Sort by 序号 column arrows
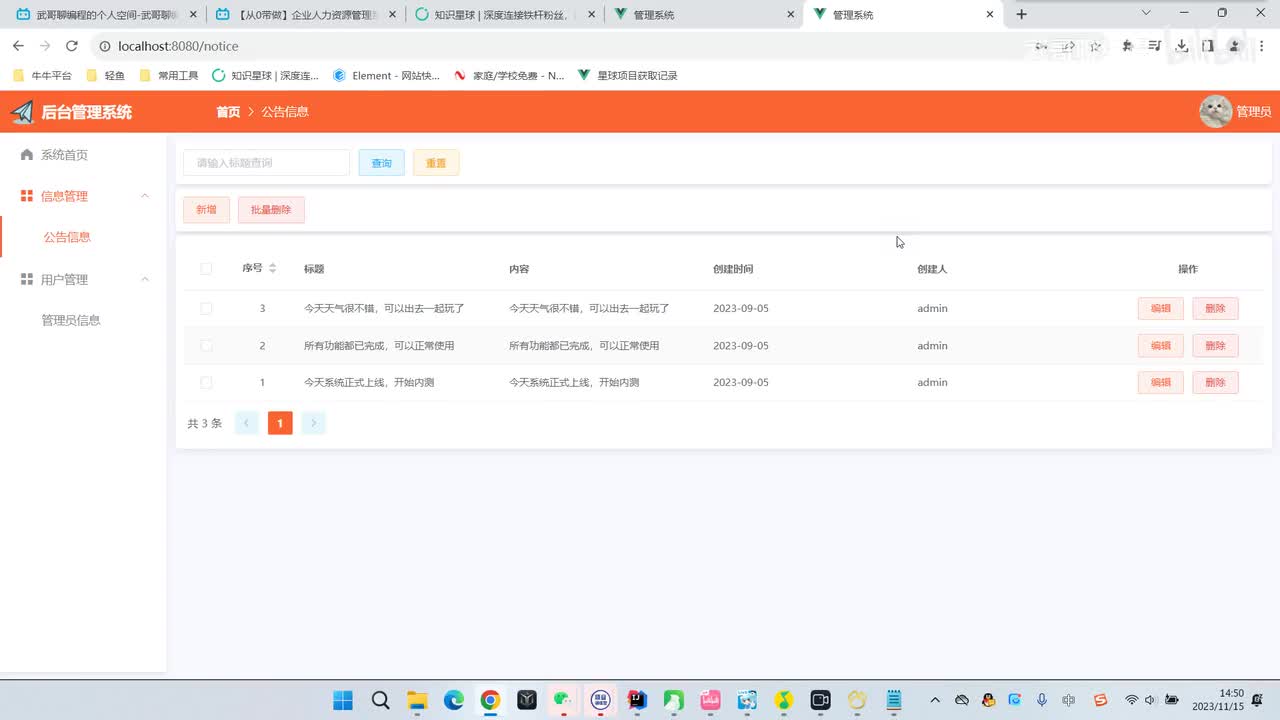This screenshot has width=1280, height=720. click(272, 268)
